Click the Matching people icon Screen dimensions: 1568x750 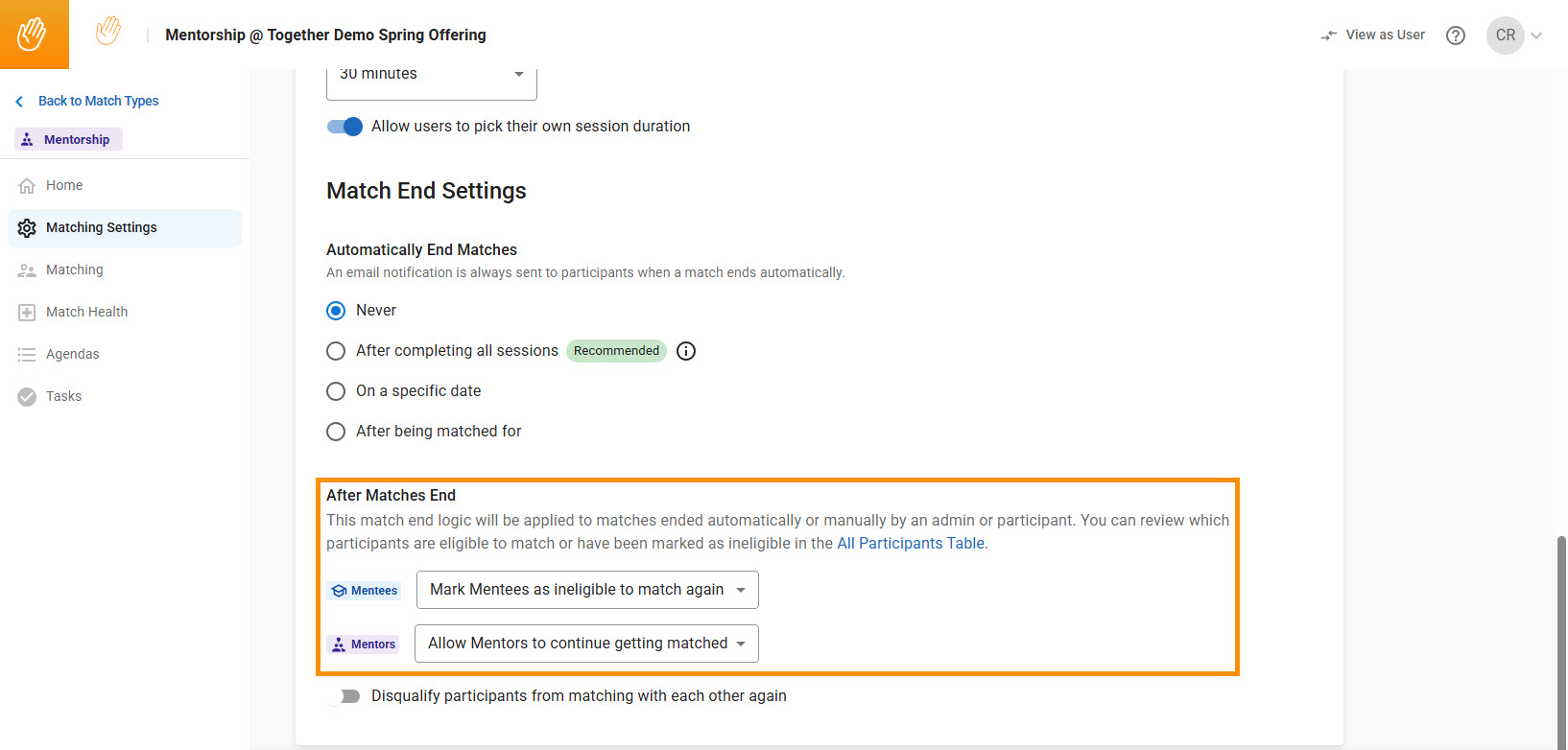point(27,270)
